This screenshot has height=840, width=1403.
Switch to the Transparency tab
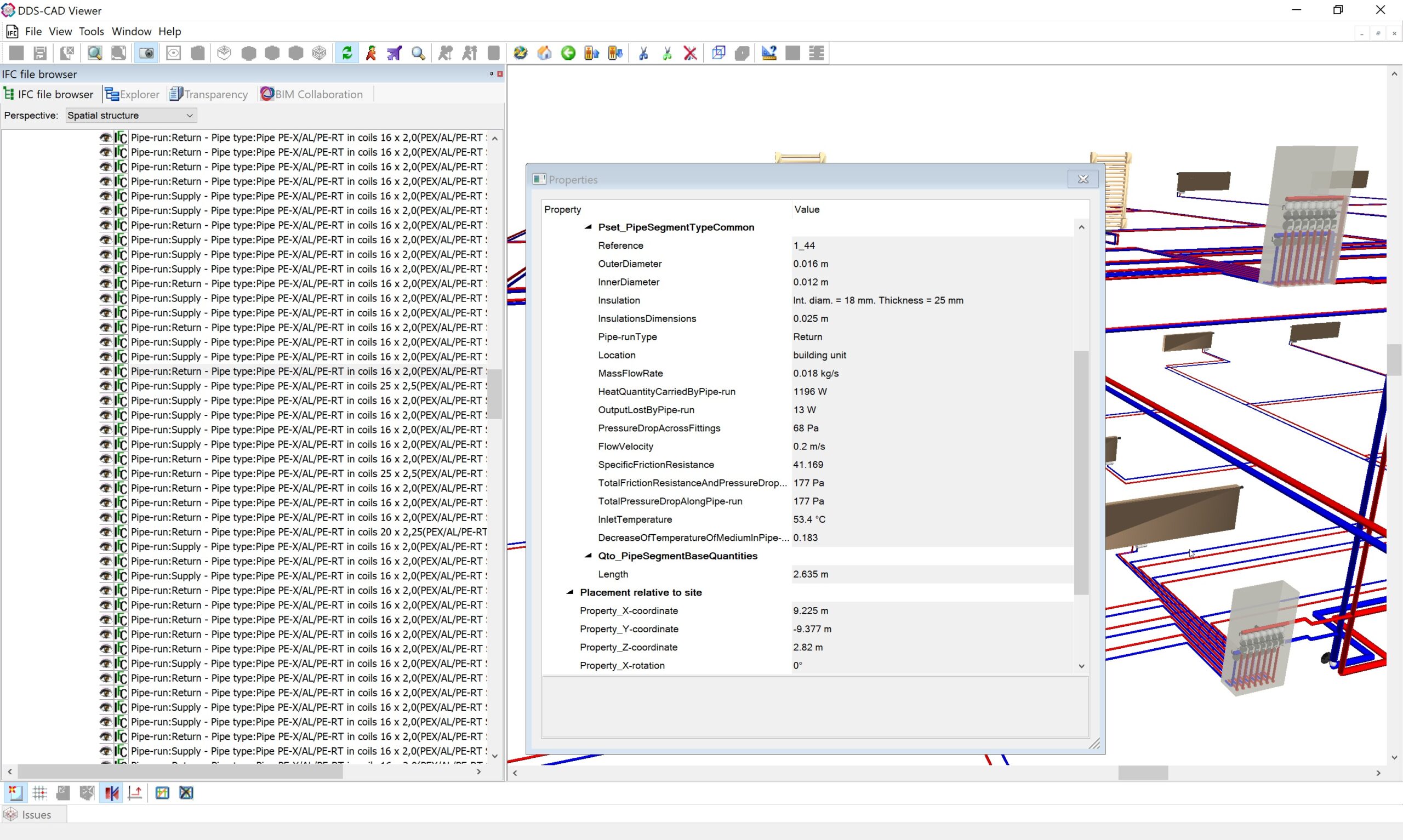[x=209, y=94]
